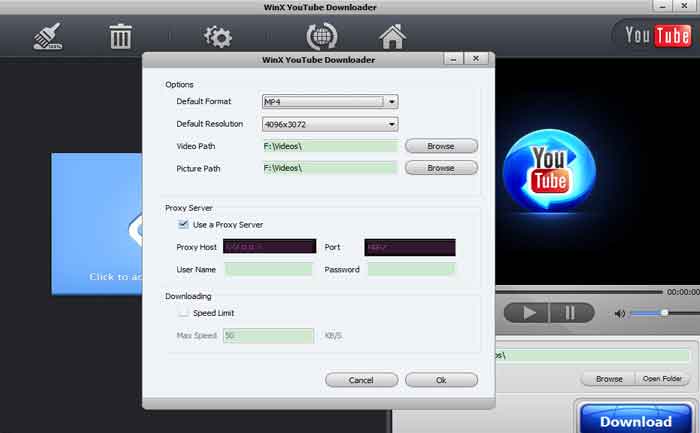This screenshot has height=433, width=700.
Task: Play the video preview
Action: [527, 312]
